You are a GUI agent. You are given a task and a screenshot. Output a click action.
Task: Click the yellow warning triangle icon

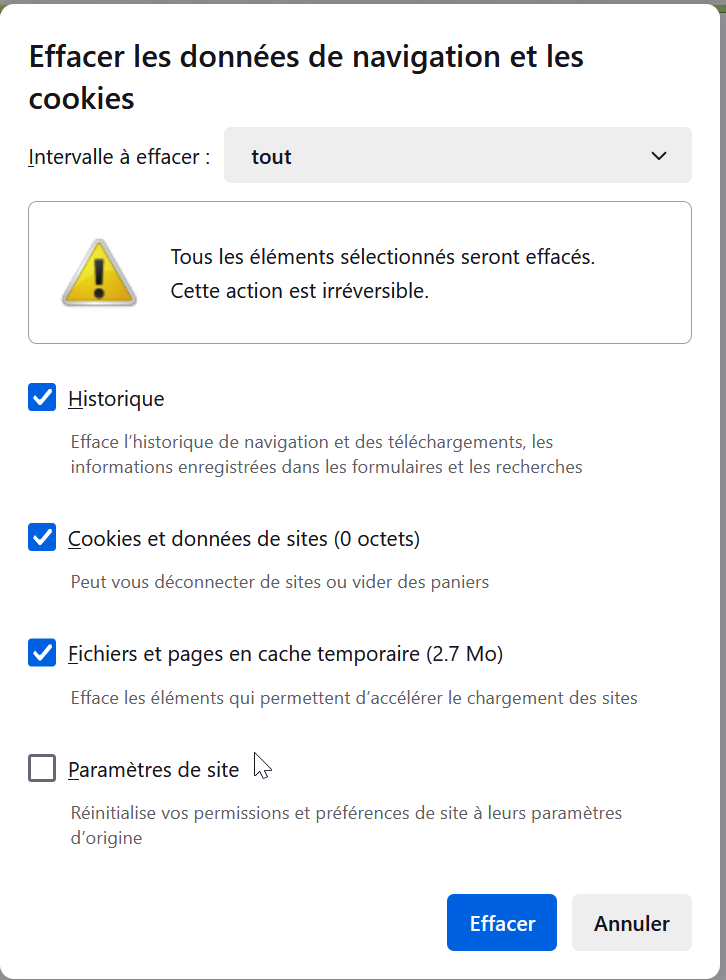[99, 272]
